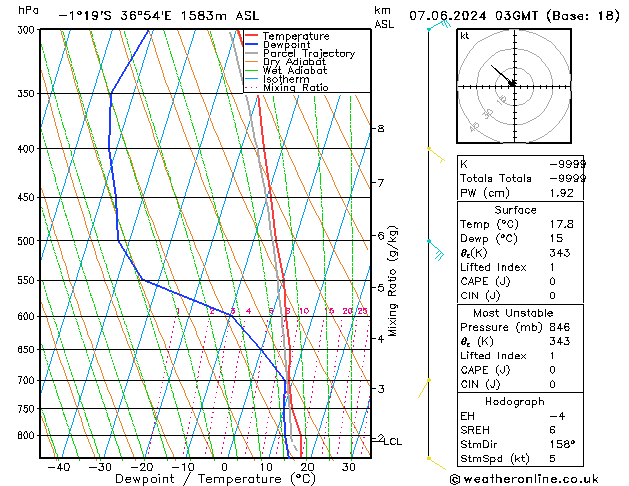The height and width of the screenshot is (486, 629).
Task: Click the grey Parcel Trajectory legend line
Action: coord(251,53)
